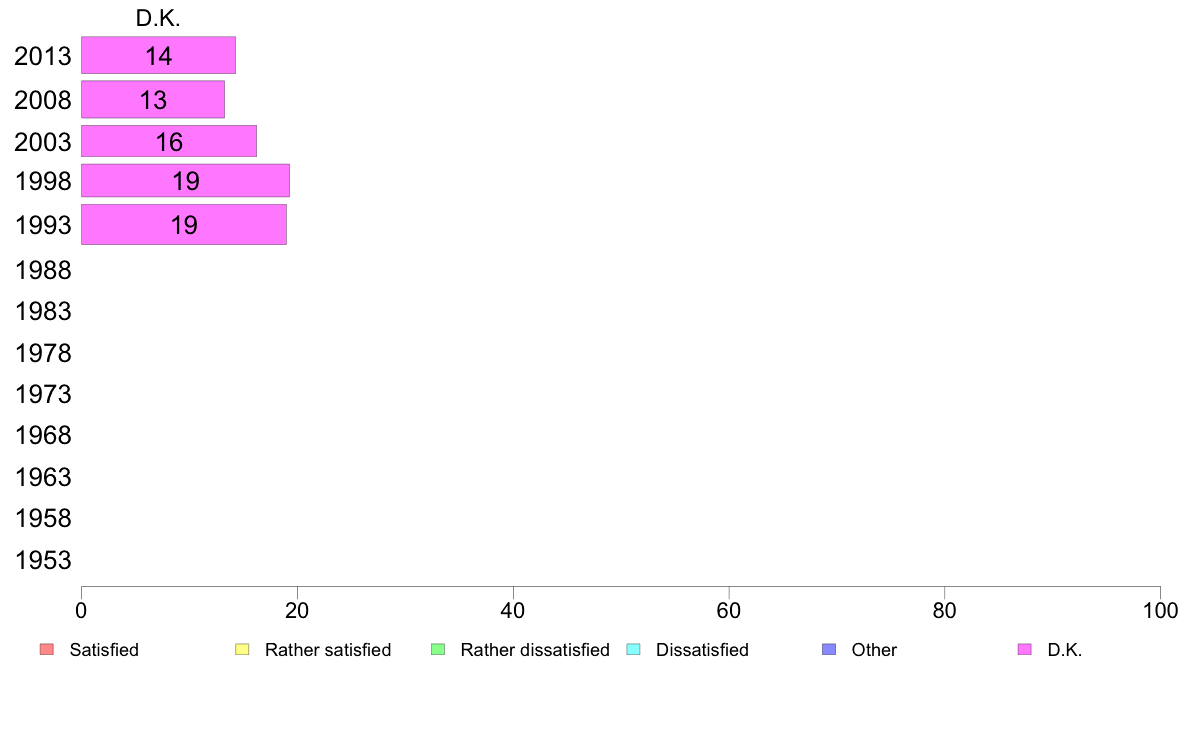Click the 1953 year axis label
Image resolution: width=1188 pixels, height=736 pixels.
click(43, 560)
